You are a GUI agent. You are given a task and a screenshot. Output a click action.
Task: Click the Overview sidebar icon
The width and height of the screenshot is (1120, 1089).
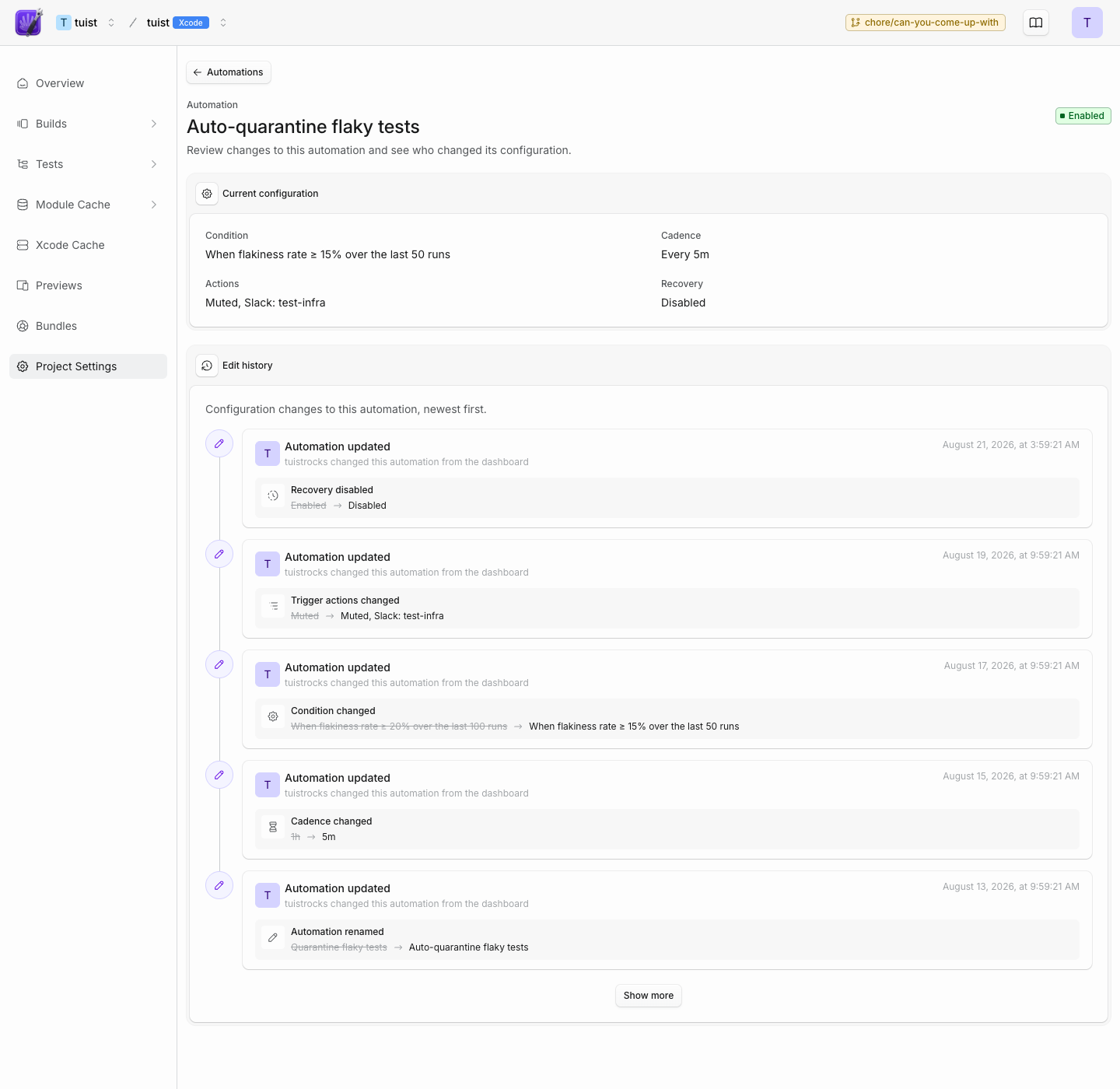[x=23, y=83]
